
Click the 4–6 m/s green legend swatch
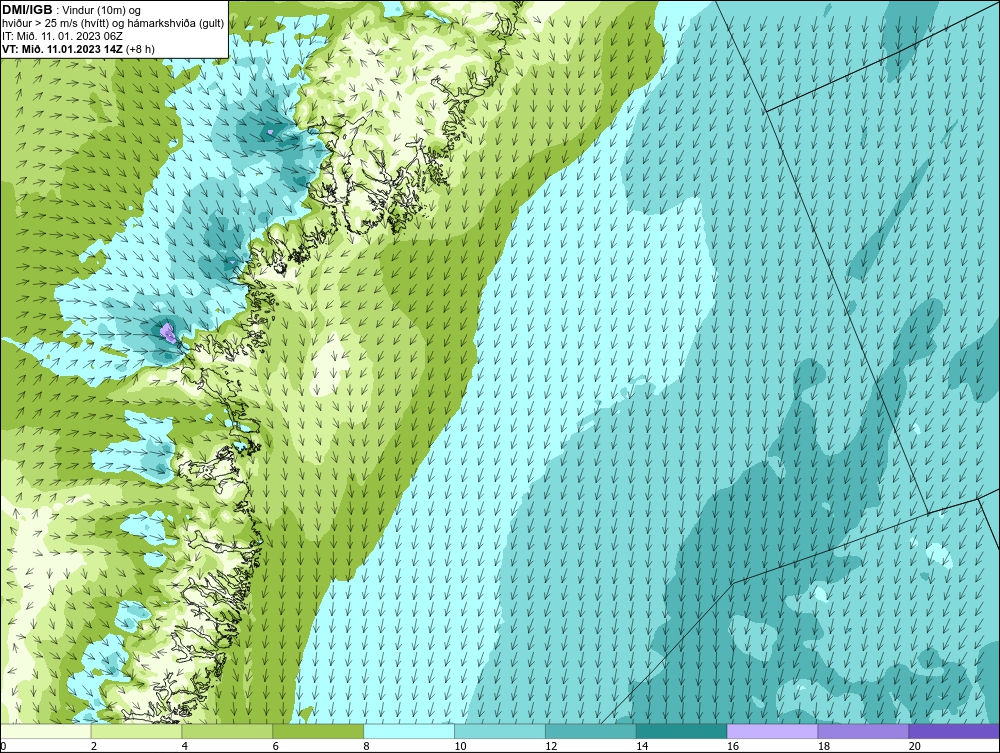point(227,731)
